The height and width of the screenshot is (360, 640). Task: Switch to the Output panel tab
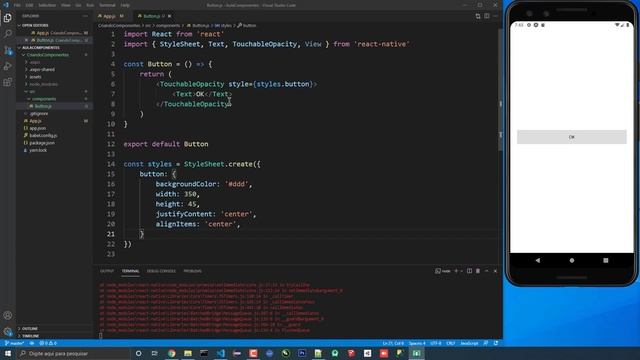(107, 271)
